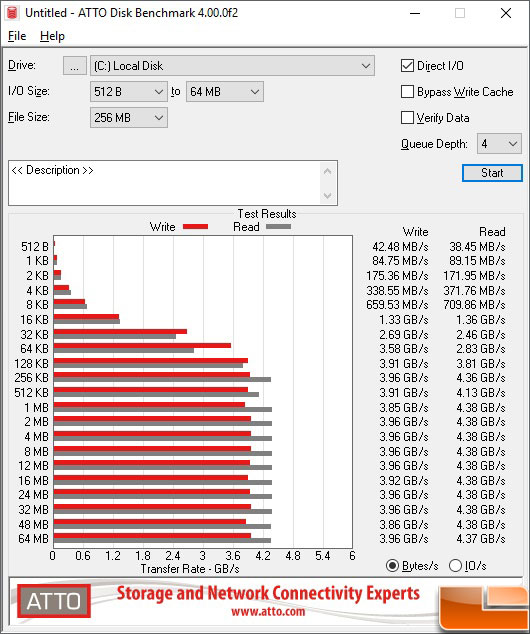This screenshot has height=634, width=530.
Task: Minimize the ATTO Disk Benchmark window
Action: 415,13
